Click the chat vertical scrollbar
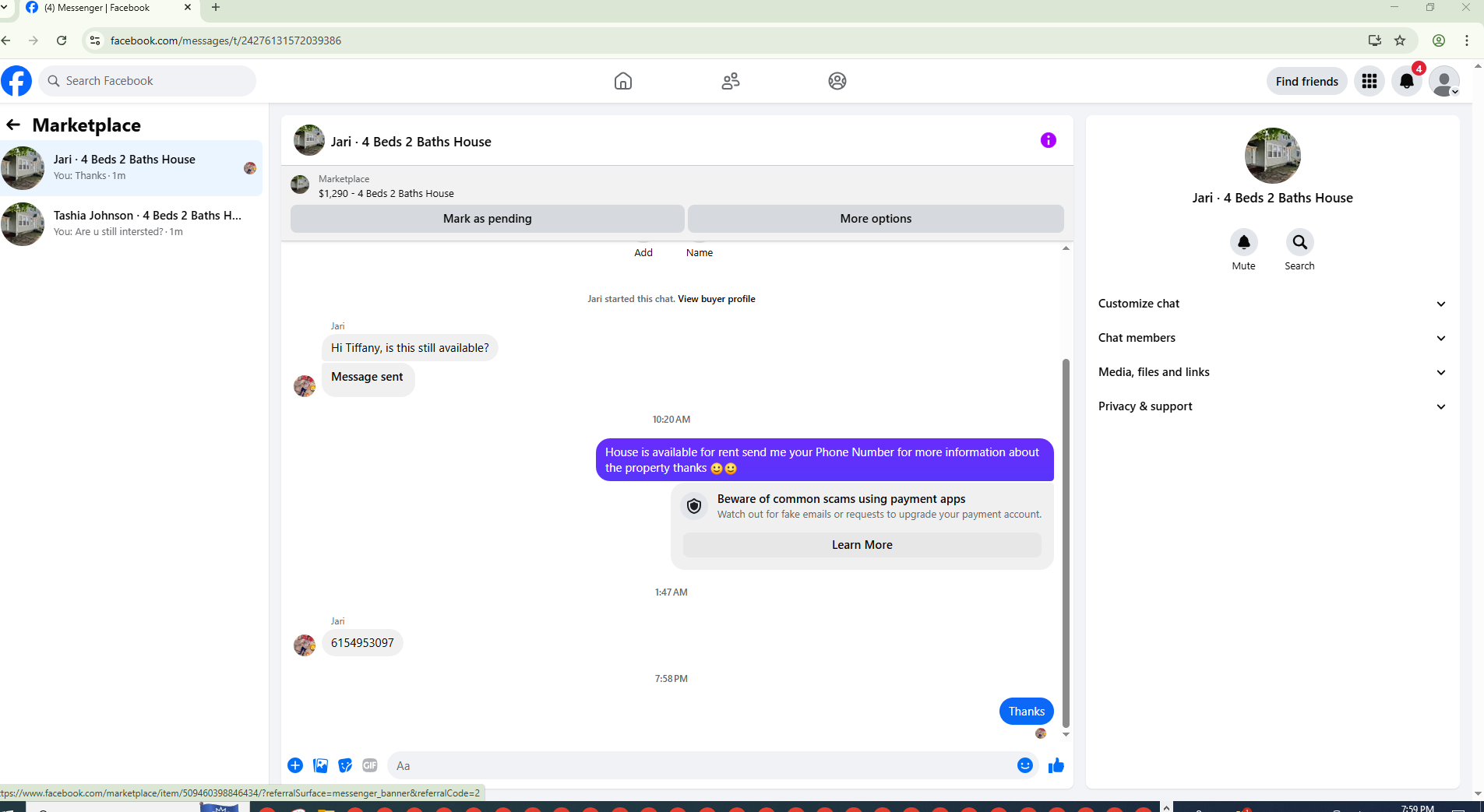This screenshot has height=812, width=1484. click(x=1066, y=543)
